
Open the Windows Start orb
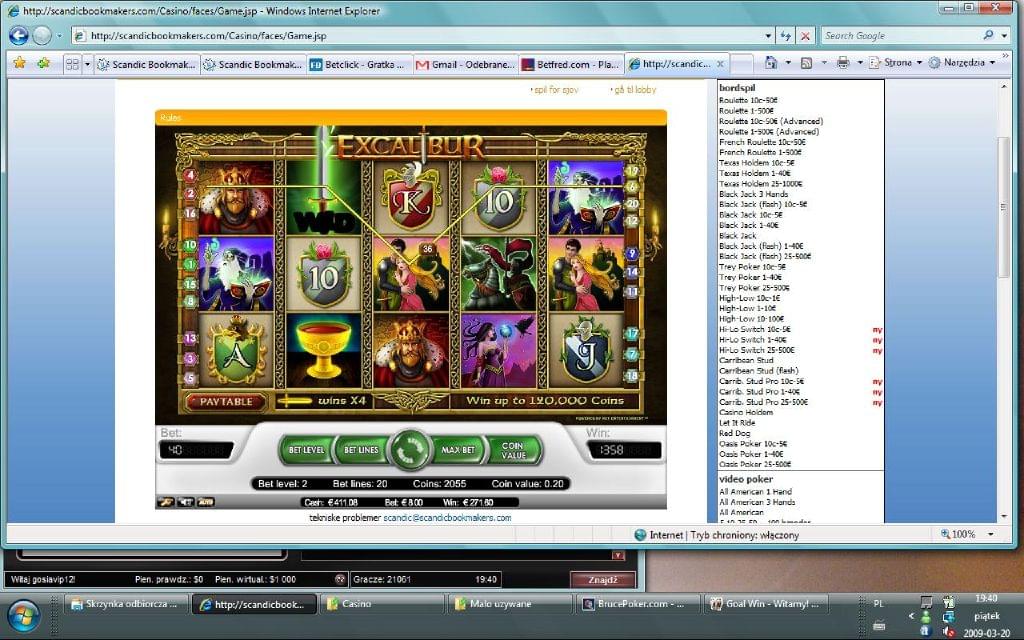[x=24, y=615]
